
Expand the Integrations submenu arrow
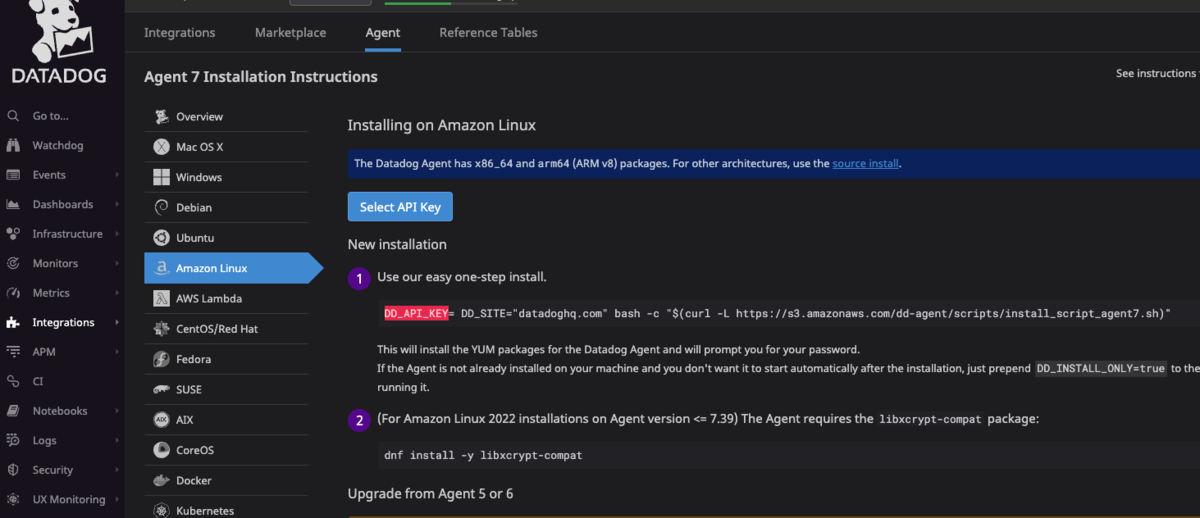click(x=117, y=323)
